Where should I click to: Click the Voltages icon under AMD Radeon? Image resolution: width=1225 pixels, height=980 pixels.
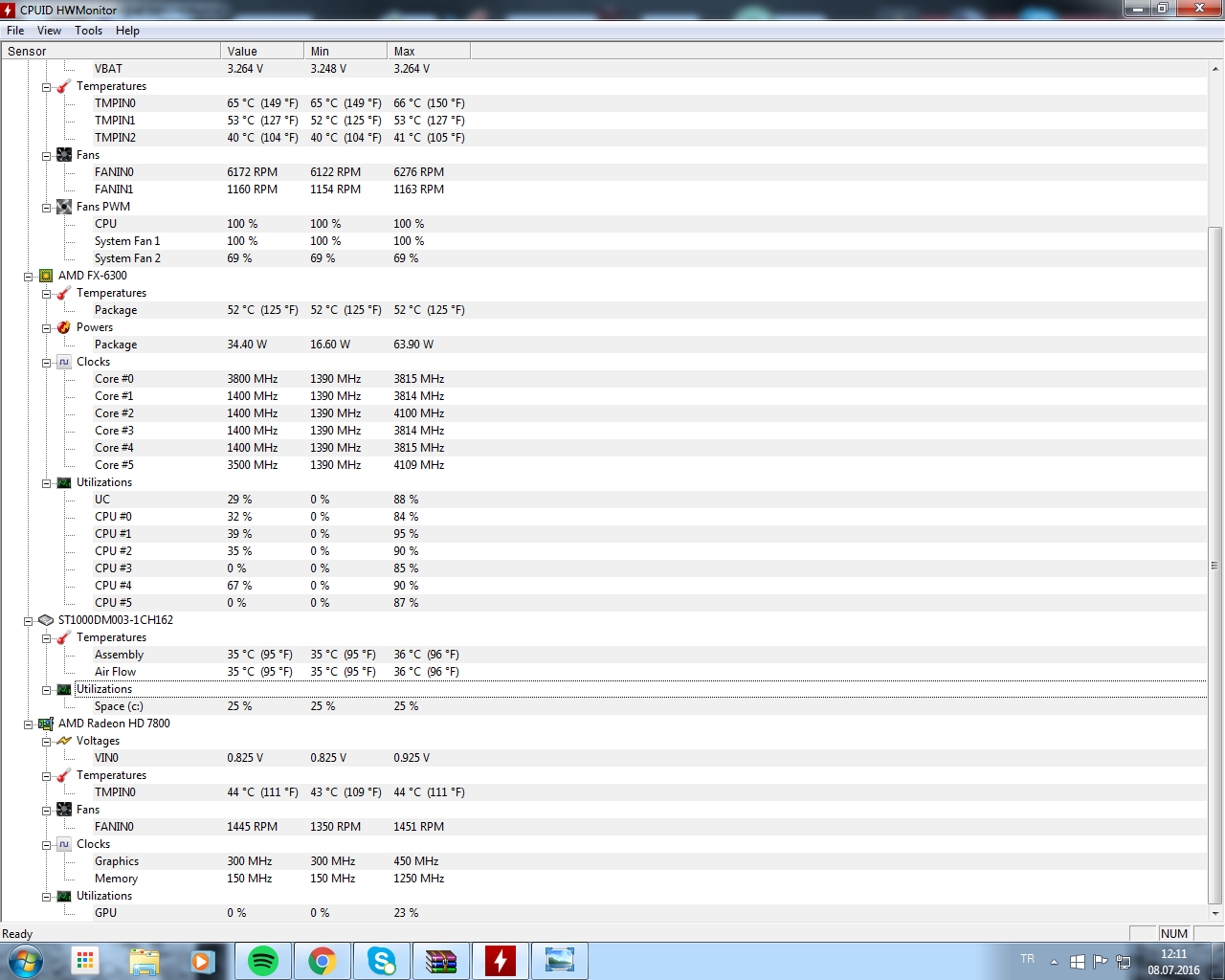[x=64, y=741]
